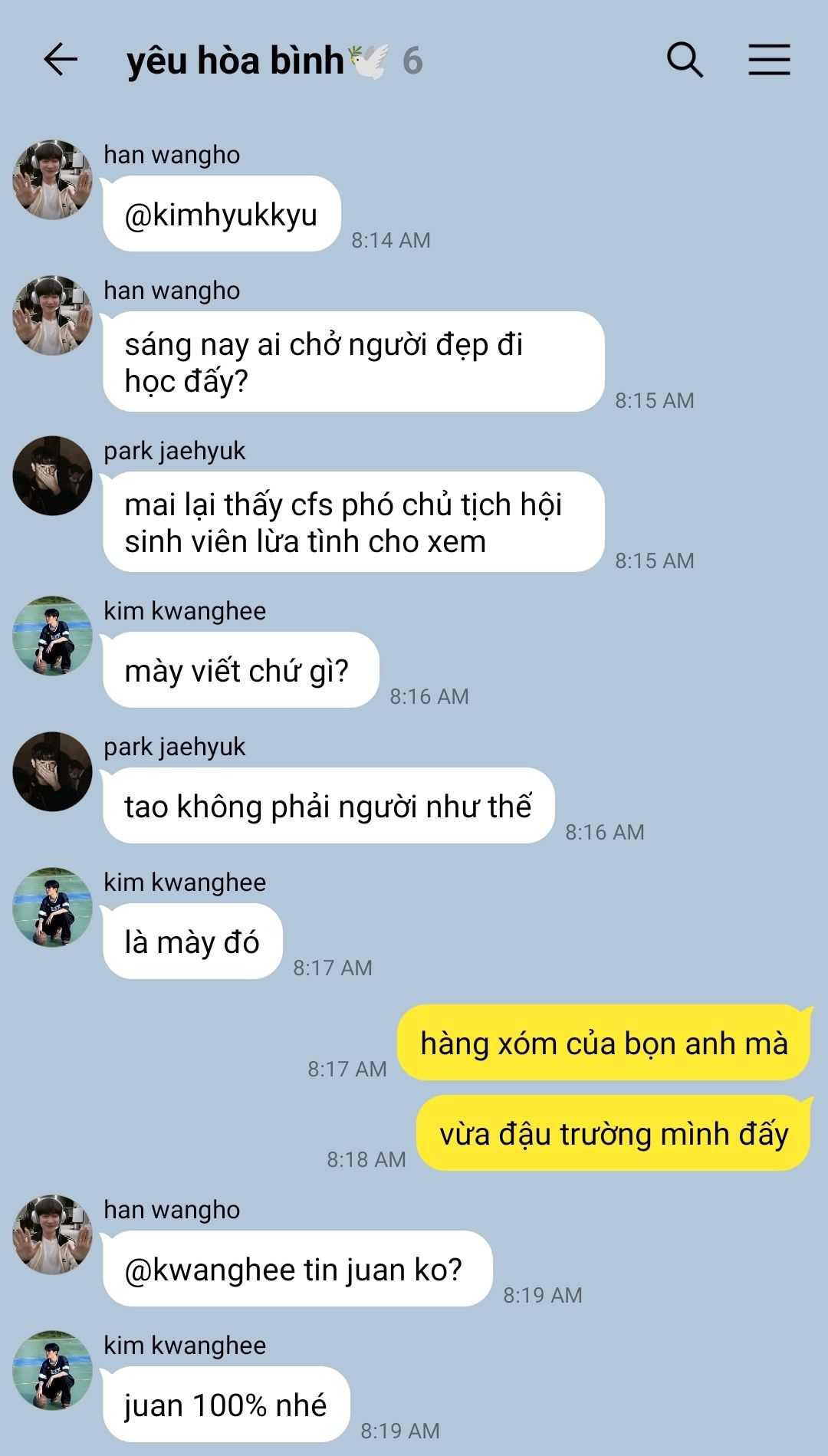Open the hamburger menu icon
The height and width of the screenshot is (1456, 828).
click(769, 60)
